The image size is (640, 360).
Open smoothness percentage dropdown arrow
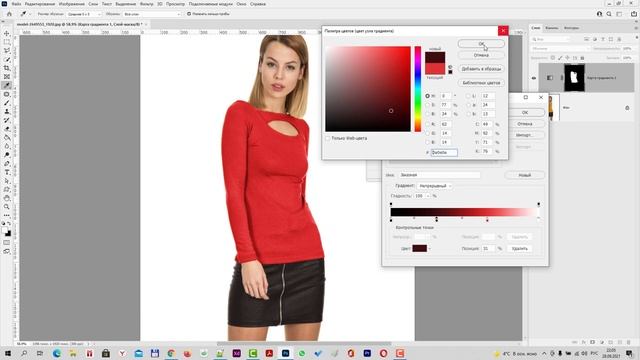pyautogui.click(x=428, y=196)
